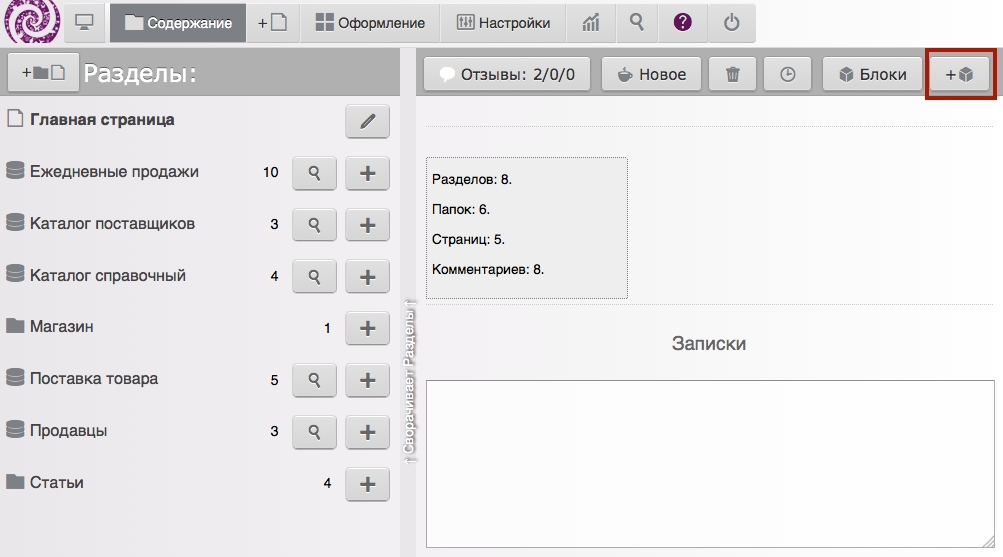Click inside the Записки text area
The height and width of the screenshot is (557, 1003).
(x=710, y=463)
